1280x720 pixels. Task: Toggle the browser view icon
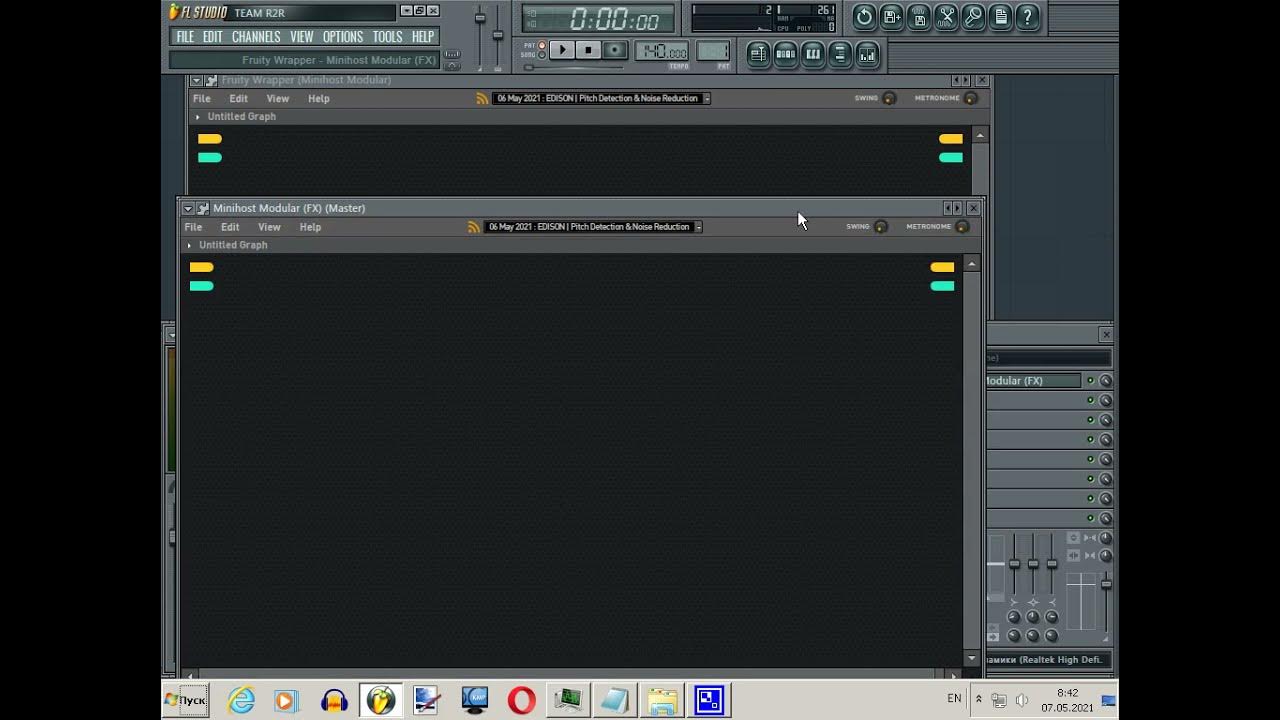pyautogui.click(x=840, y=55)
